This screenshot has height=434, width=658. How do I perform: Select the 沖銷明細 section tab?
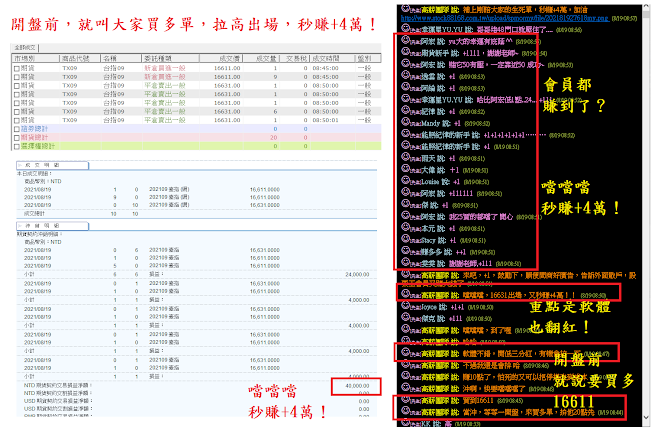coord(52,226)
